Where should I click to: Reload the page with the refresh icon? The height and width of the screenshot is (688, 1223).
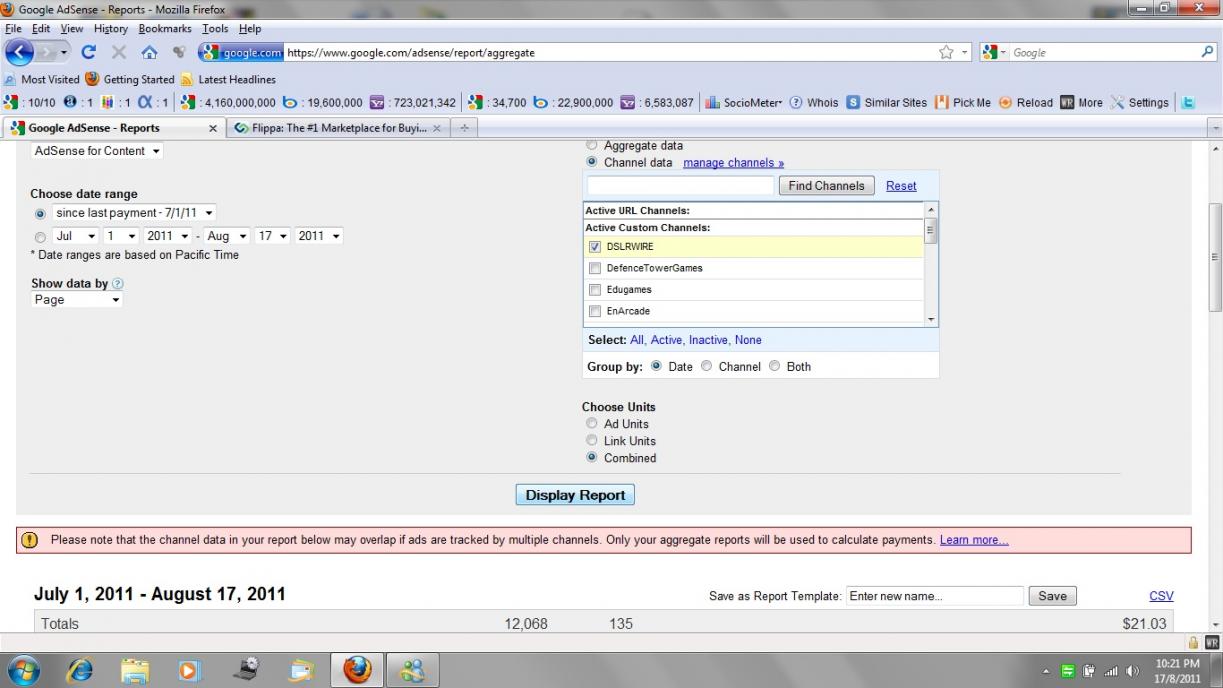pos(89,53)
